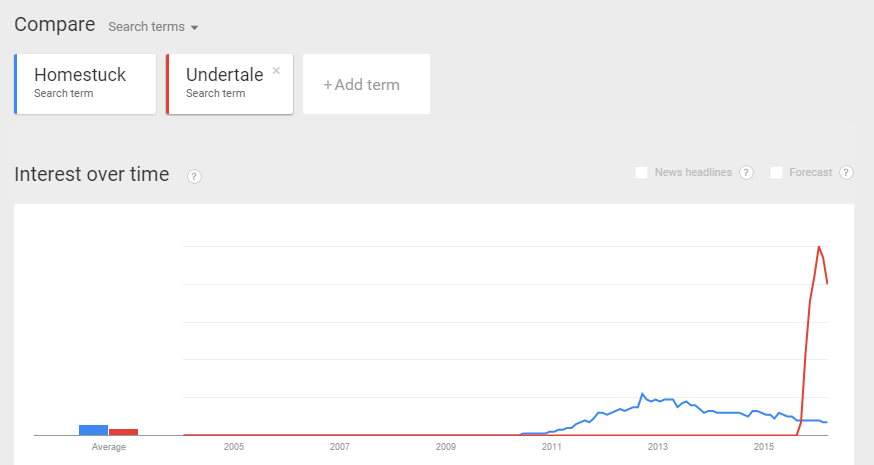Screen dimensions: 874x465
Task: Toggle the Forecast checkbox
Action: click(x=777, y=173)
